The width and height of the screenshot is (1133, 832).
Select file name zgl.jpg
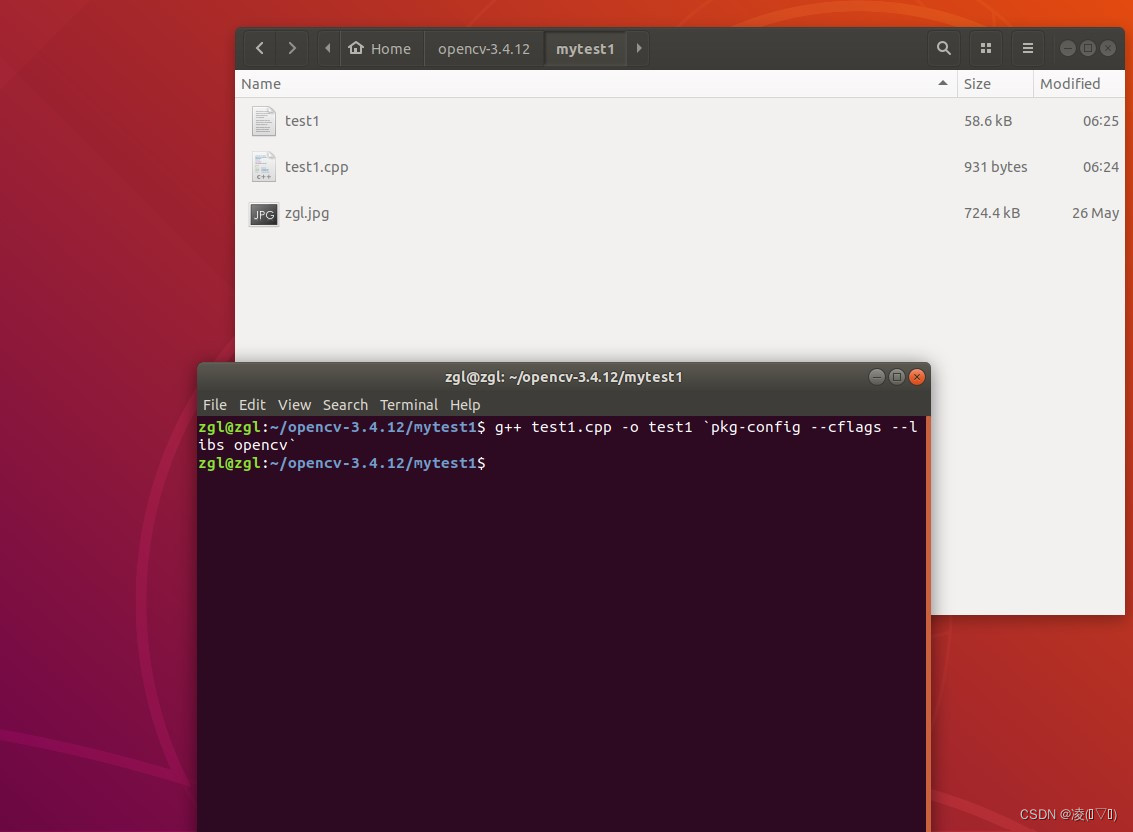306,213
